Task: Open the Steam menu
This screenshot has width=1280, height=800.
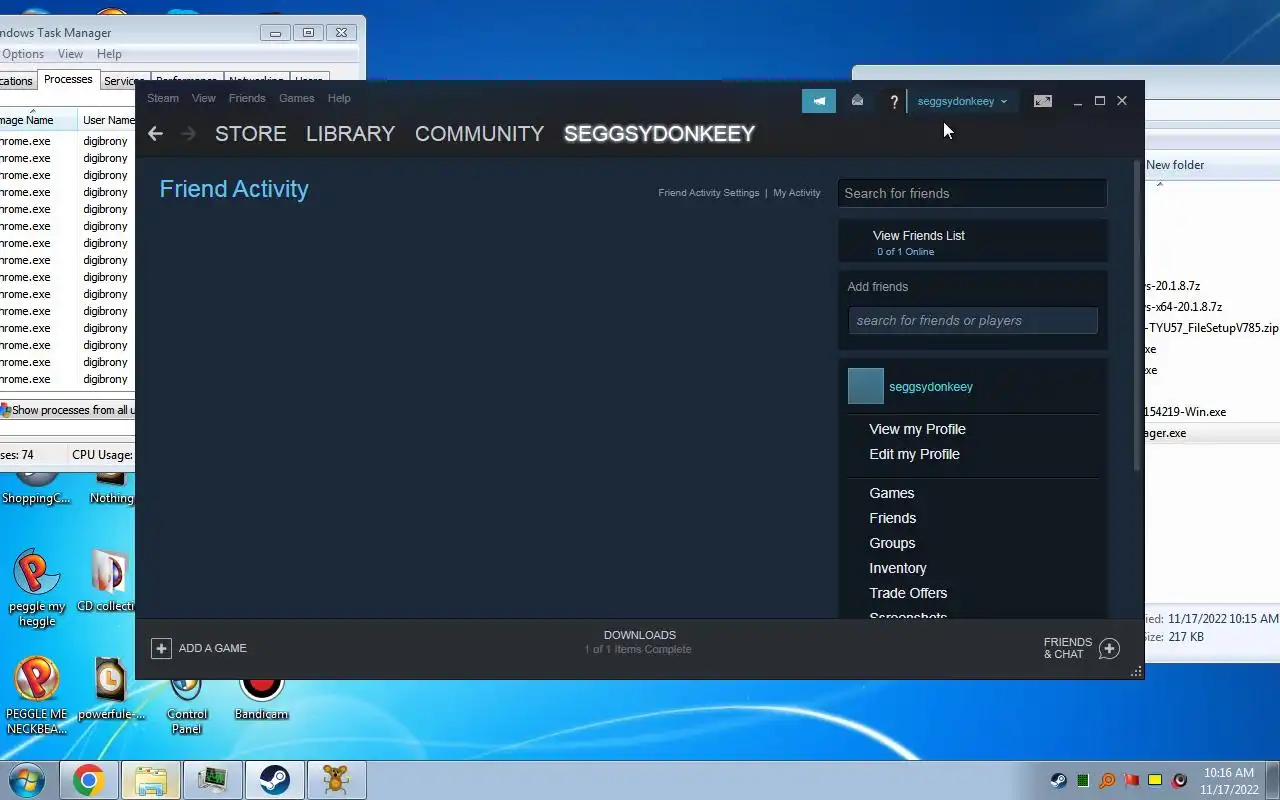Action: point(163,98)
